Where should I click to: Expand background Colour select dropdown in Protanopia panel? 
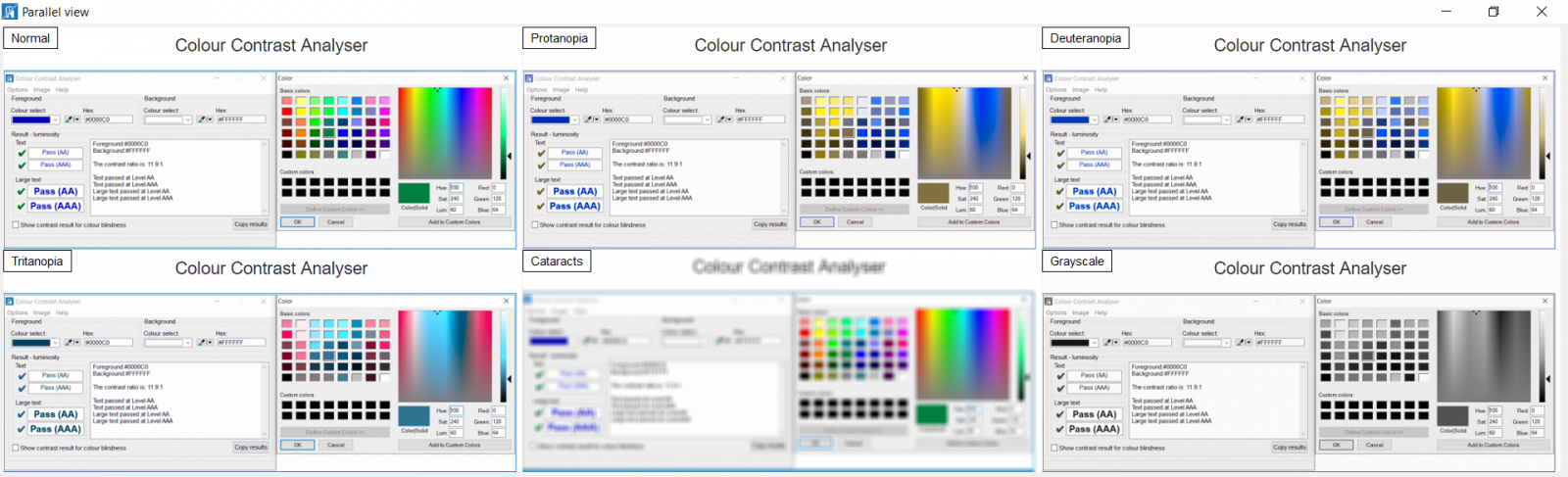(708, 119)
